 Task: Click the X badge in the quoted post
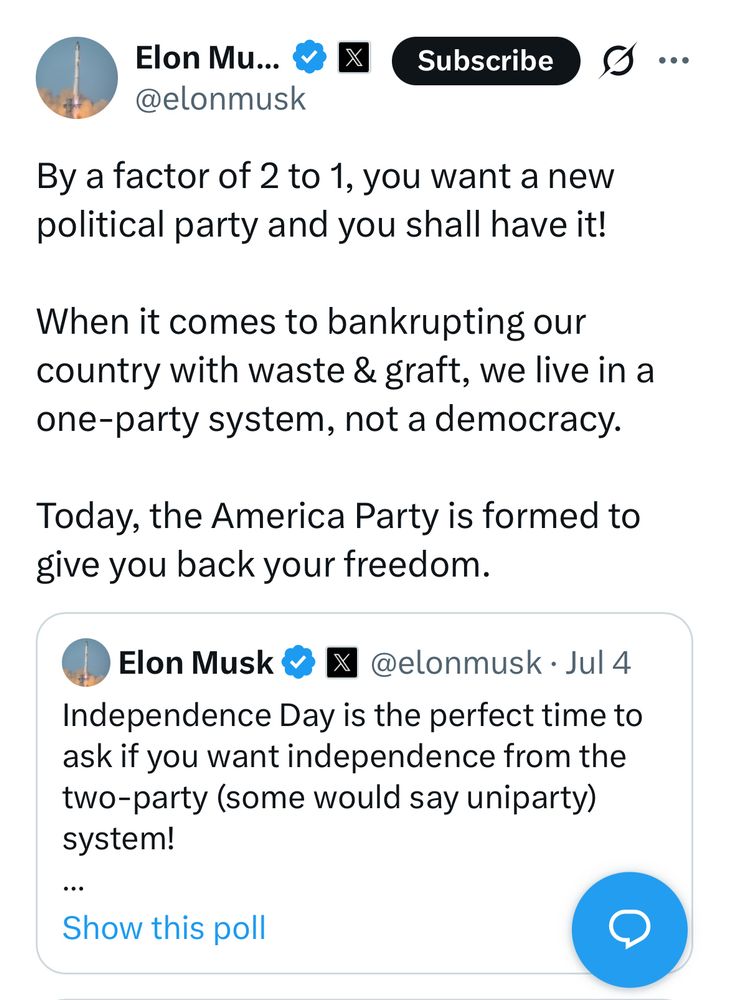pyautogui.click(x=342, y=662)
